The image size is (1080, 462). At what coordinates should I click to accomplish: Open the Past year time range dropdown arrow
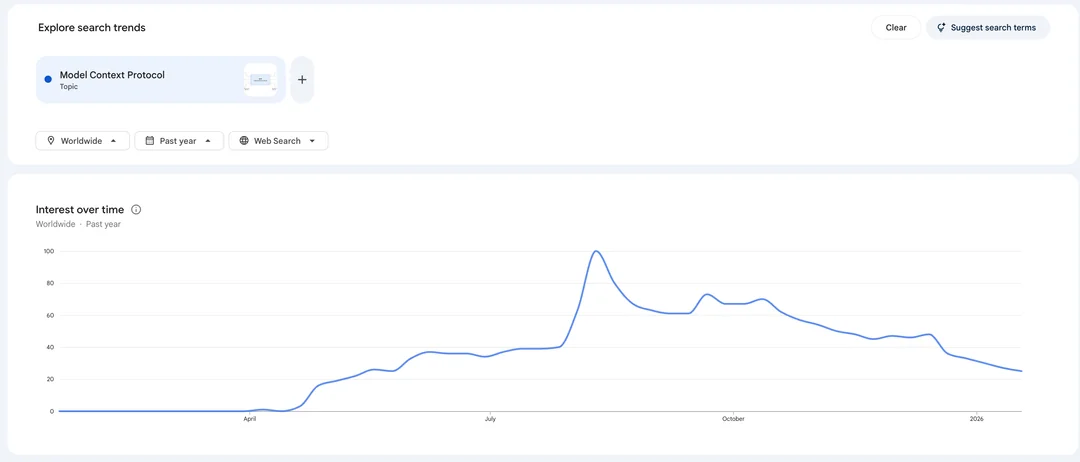tap(208, 140)
